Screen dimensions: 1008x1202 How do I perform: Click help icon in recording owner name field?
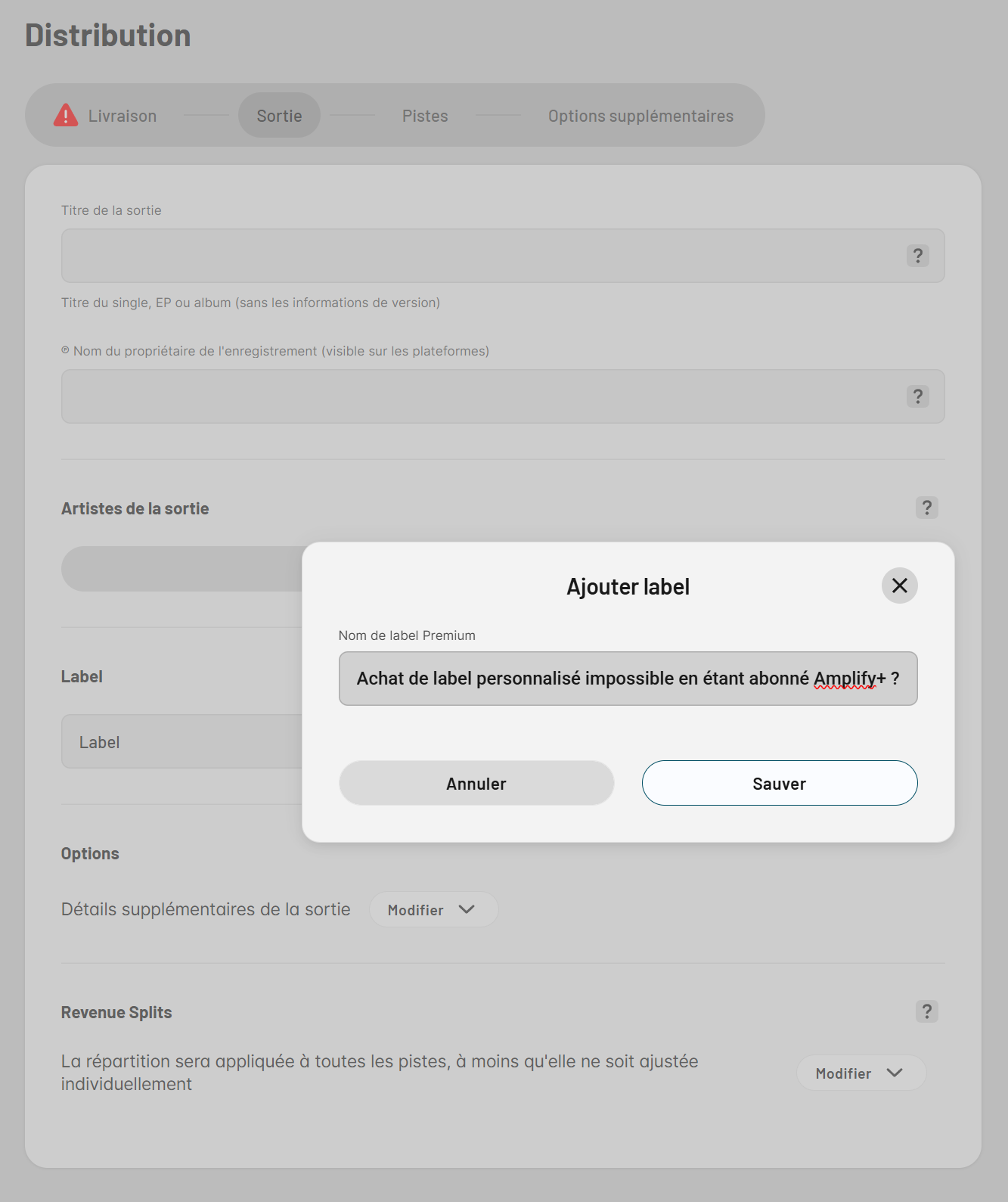[x=917, y=396]
